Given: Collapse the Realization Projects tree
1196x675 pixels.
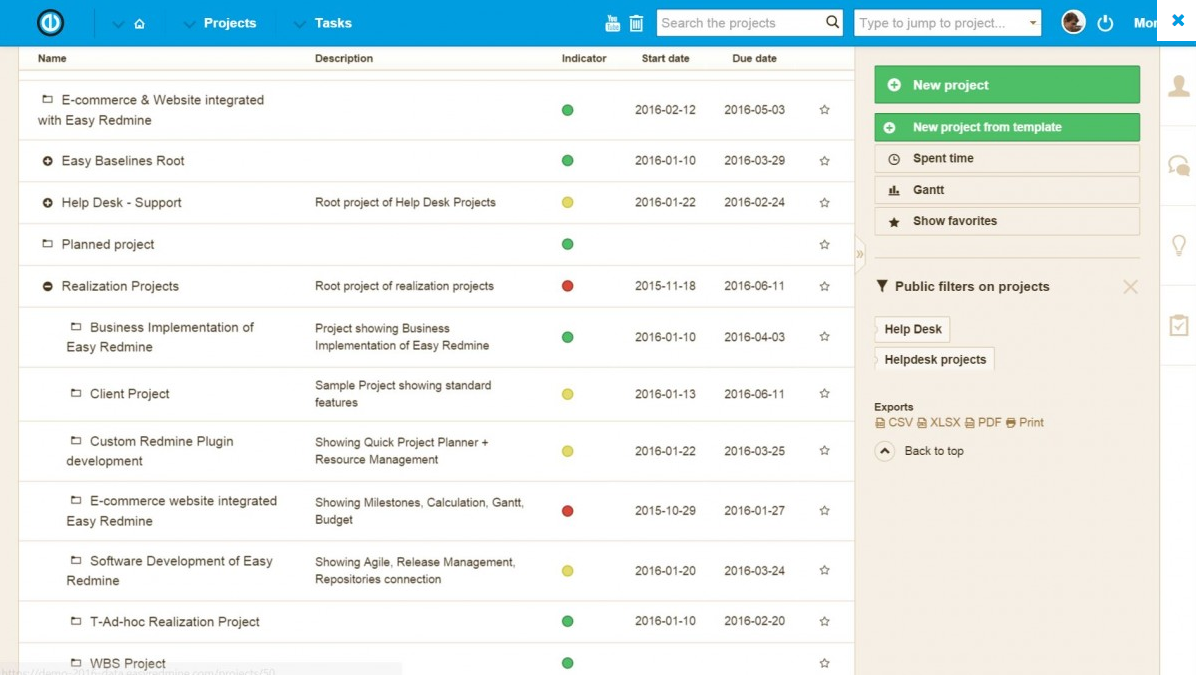Looking at the screenshot, I should tap(47, 286).
